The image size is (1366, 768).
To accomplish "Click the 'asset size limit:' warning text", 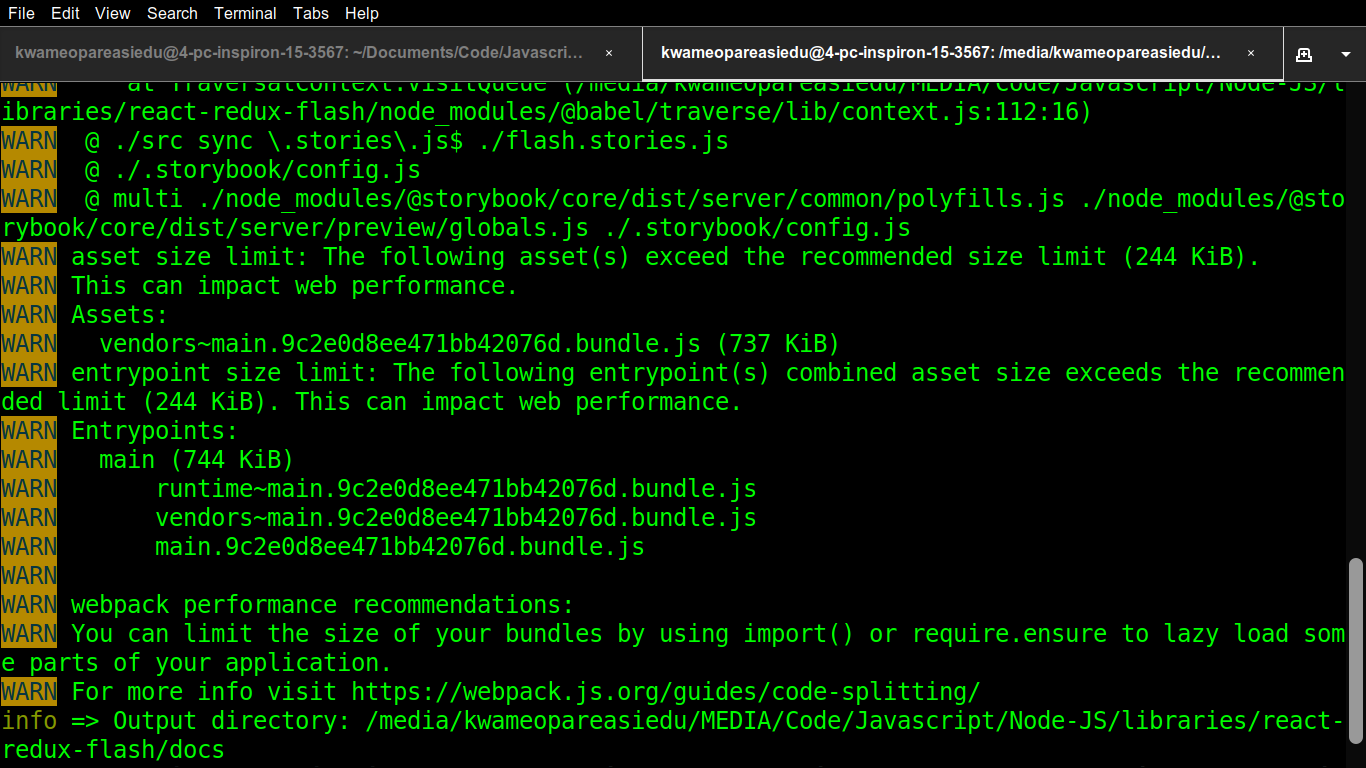I will 190,257.
